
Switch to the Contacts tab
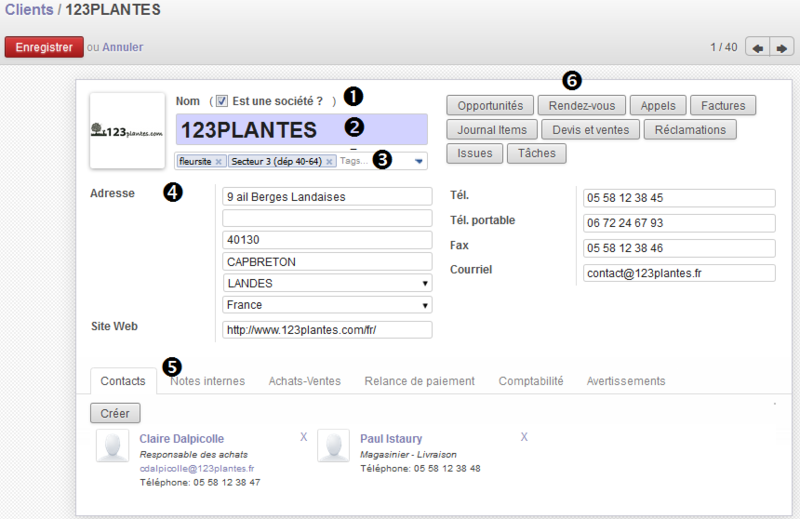click(x=123, y=381)
